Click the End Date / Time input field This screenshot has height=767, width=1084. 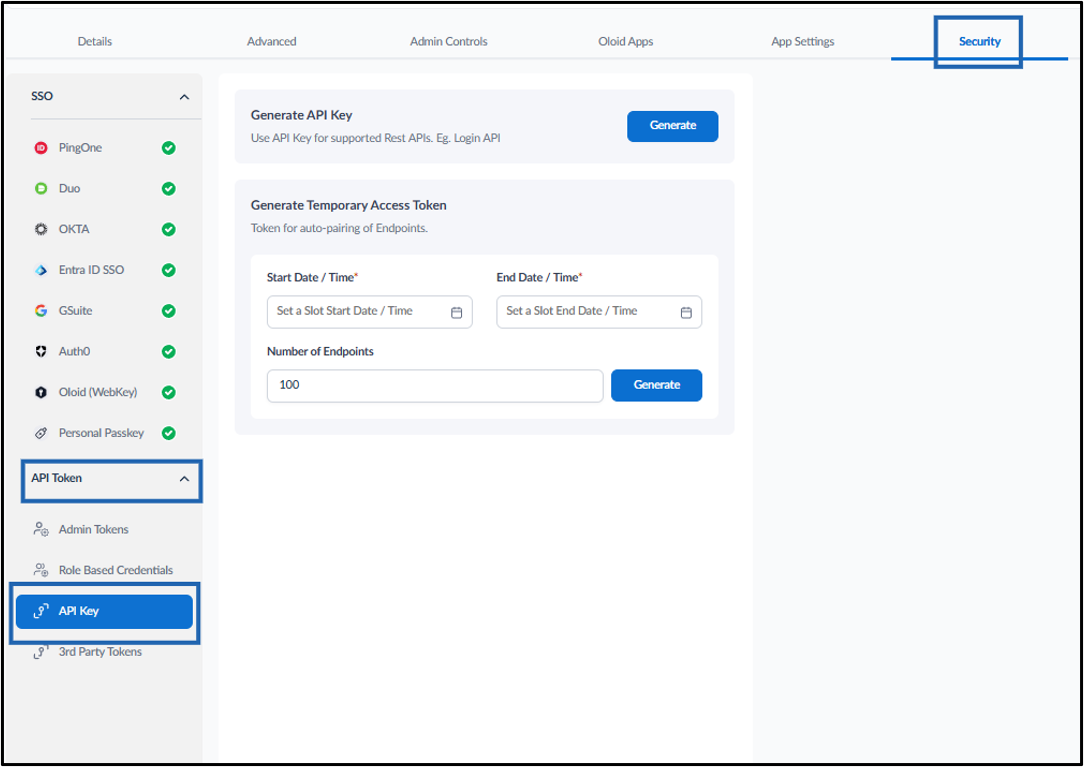click(x=599, y=312)
